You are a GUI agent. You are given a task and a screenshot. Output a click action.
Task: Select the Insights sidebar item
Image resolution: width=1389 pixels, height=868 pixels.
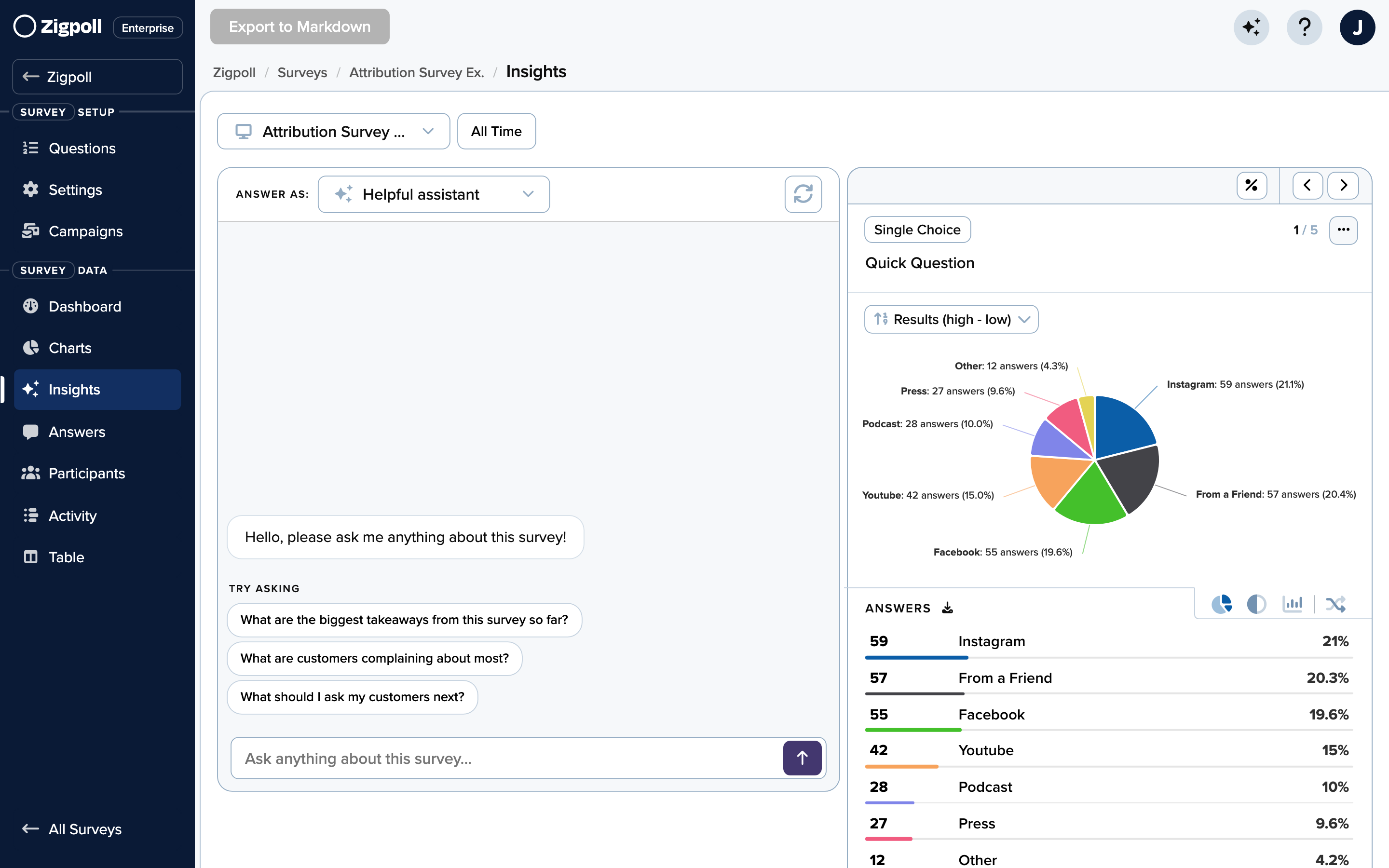tap(97, 389)
